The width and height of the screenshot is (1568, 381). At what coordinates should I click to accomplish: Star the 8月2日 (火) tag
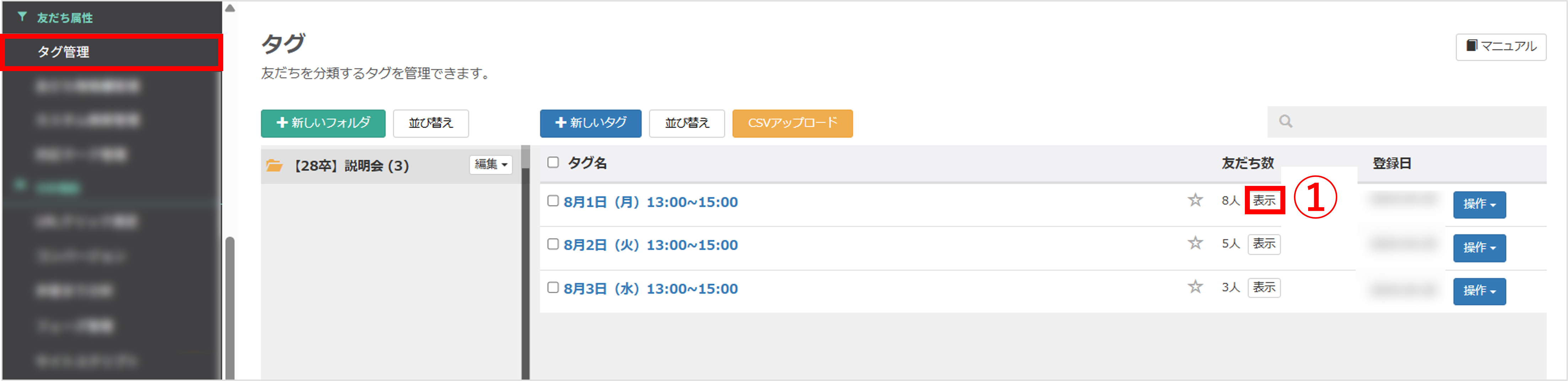pos(1195,243)
